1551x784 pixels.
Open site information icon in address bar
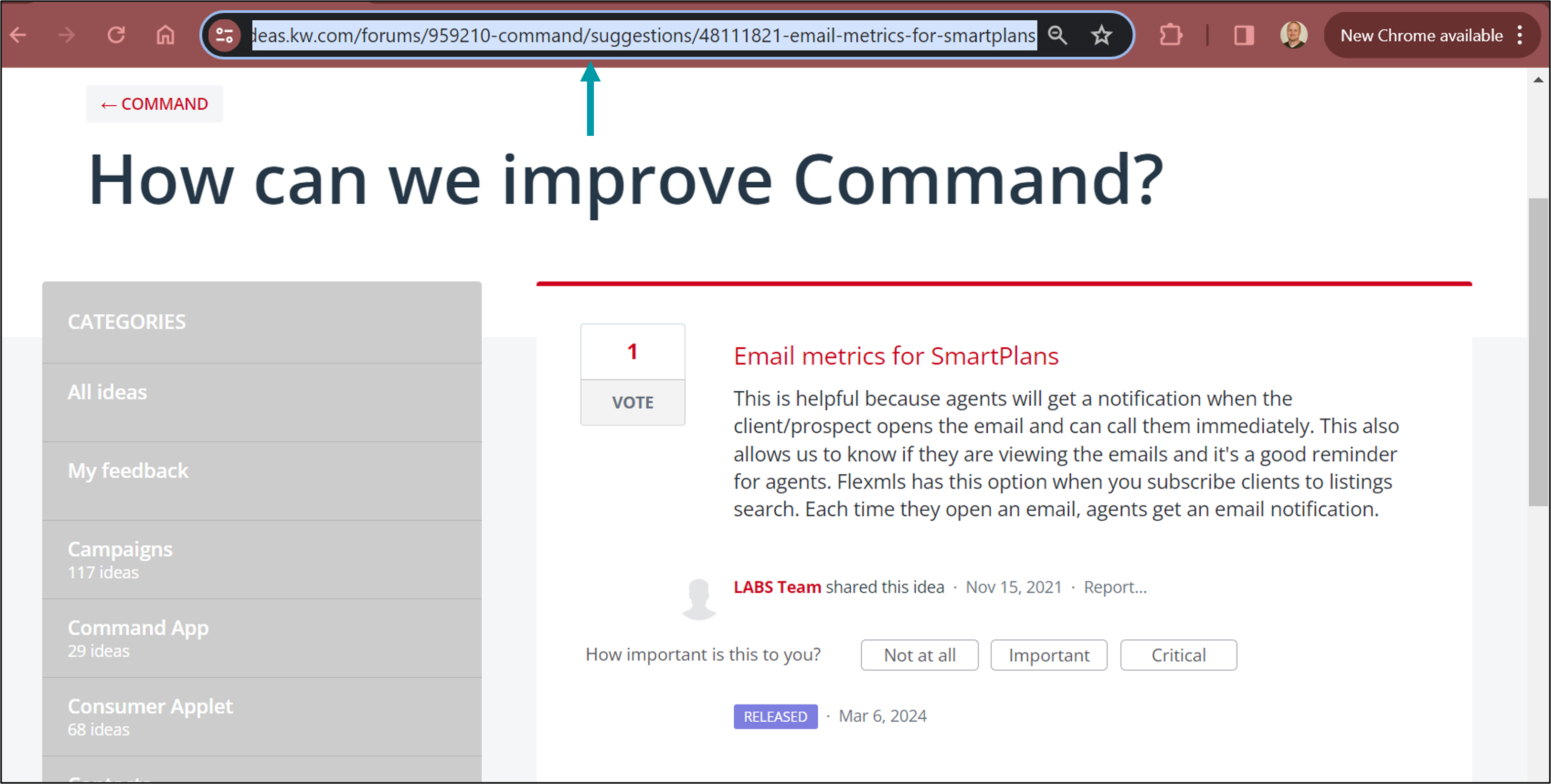(x=225, y=35)
